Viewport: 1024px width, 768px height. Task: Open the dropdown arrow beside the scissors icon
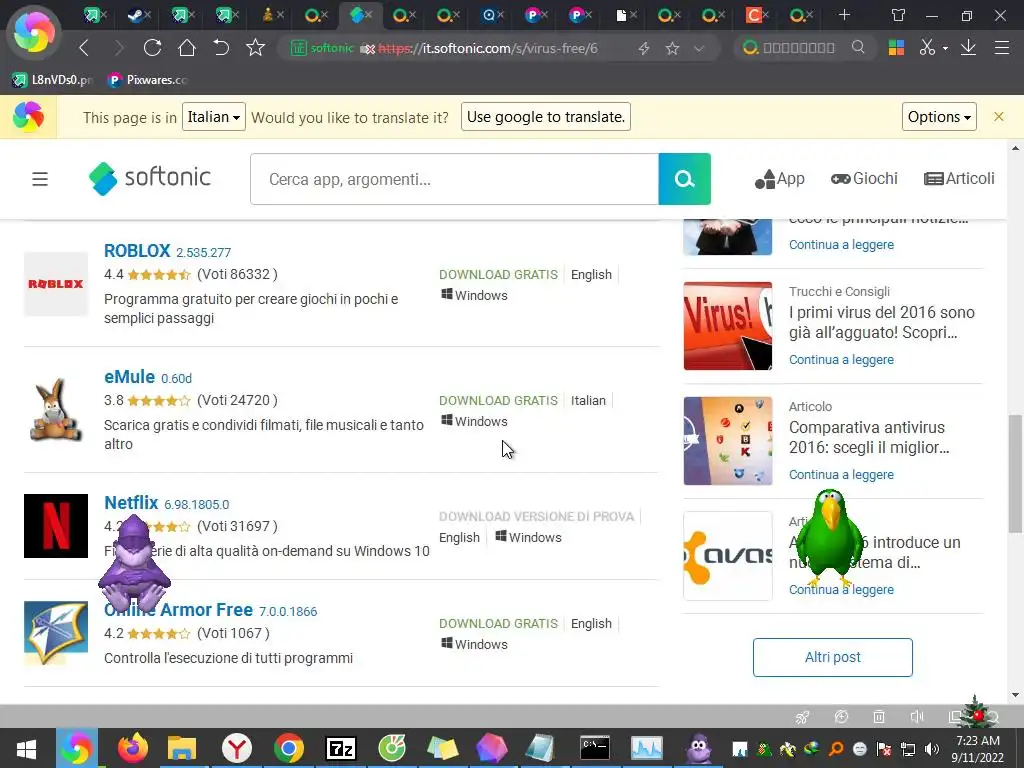[945, 48]
